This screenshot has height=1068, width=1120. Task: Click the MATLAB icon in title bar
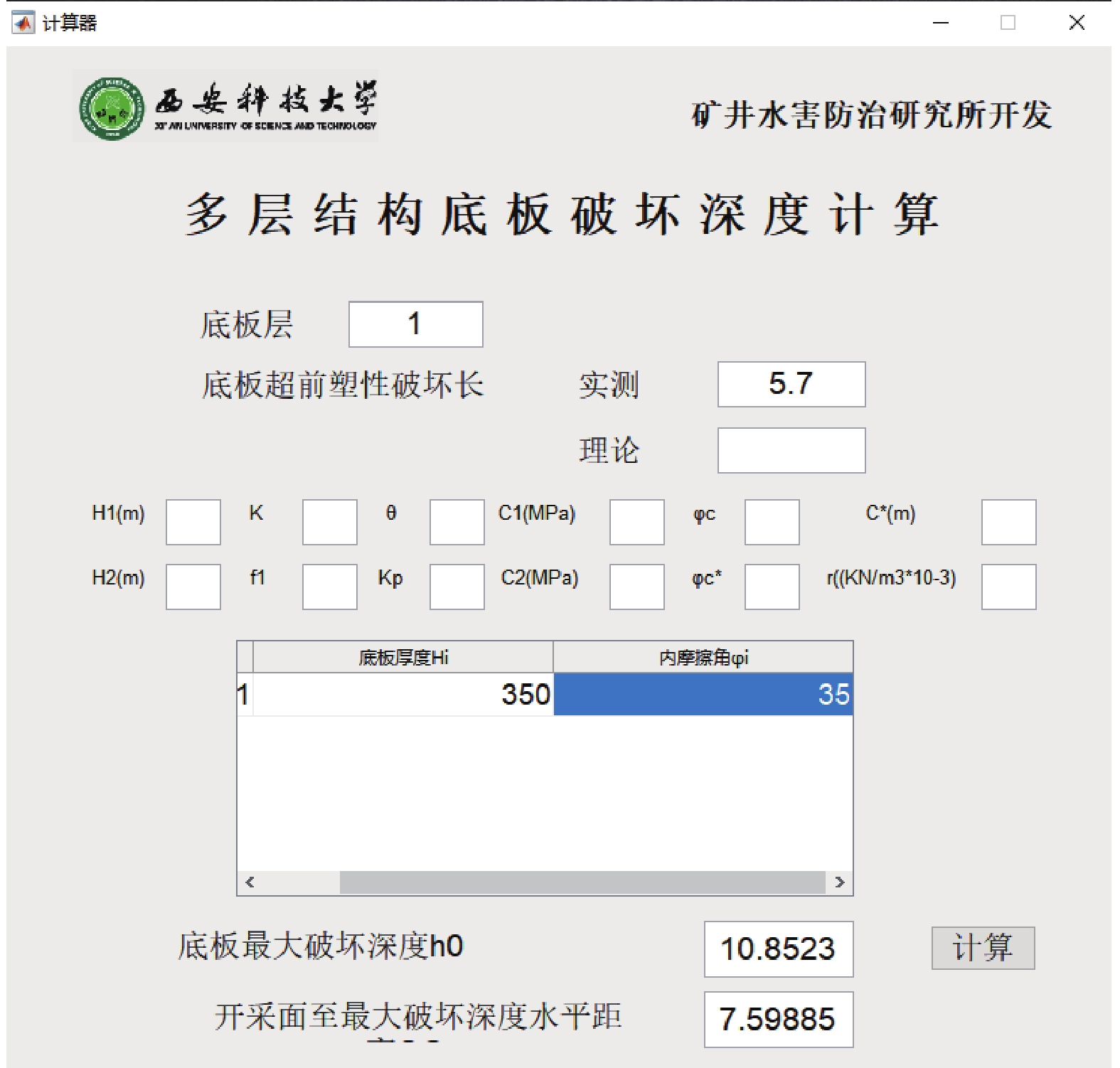coord(23,23)
